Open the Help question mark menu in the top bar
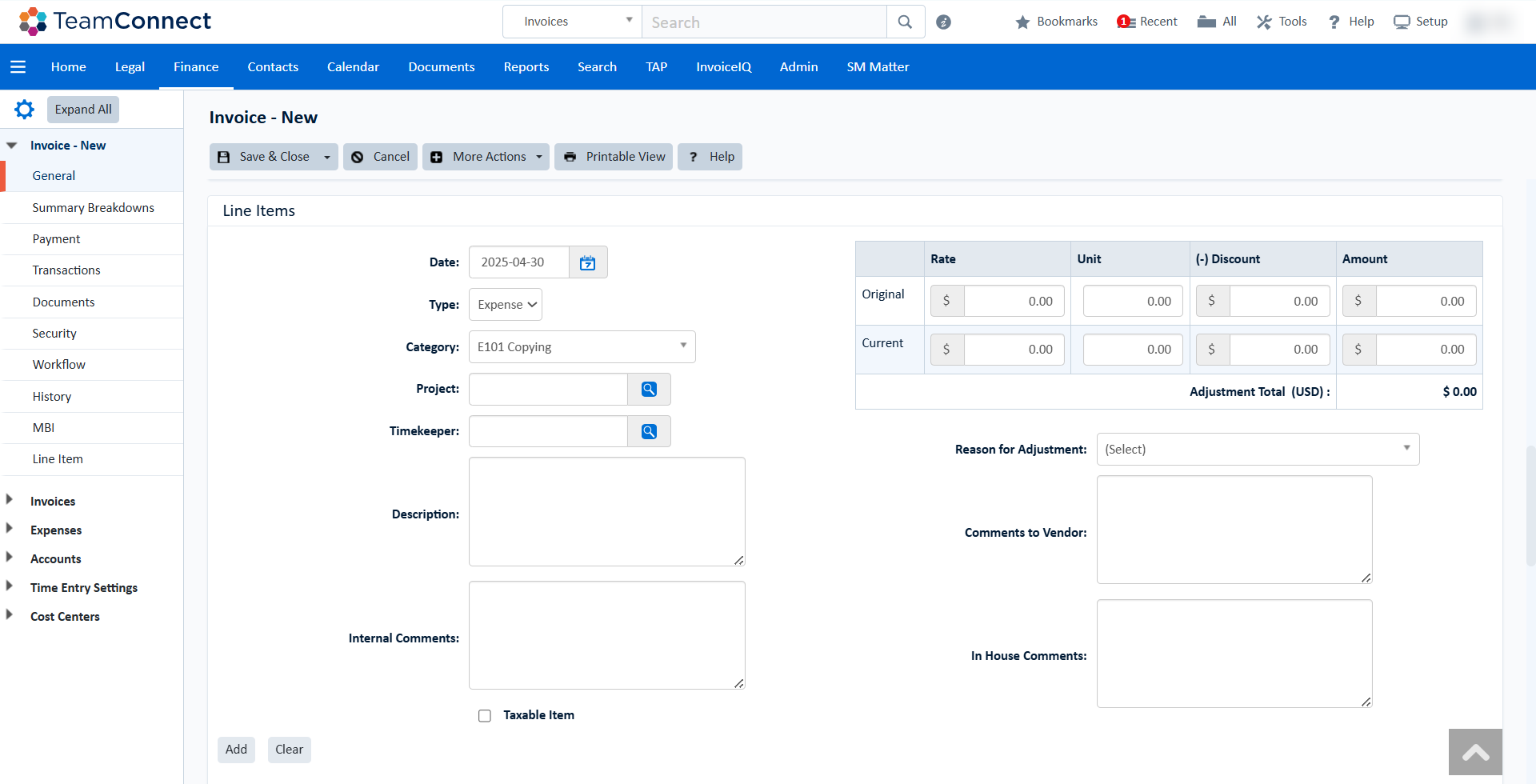This screenshot has height=784, width=1536. coord(1351,22)
